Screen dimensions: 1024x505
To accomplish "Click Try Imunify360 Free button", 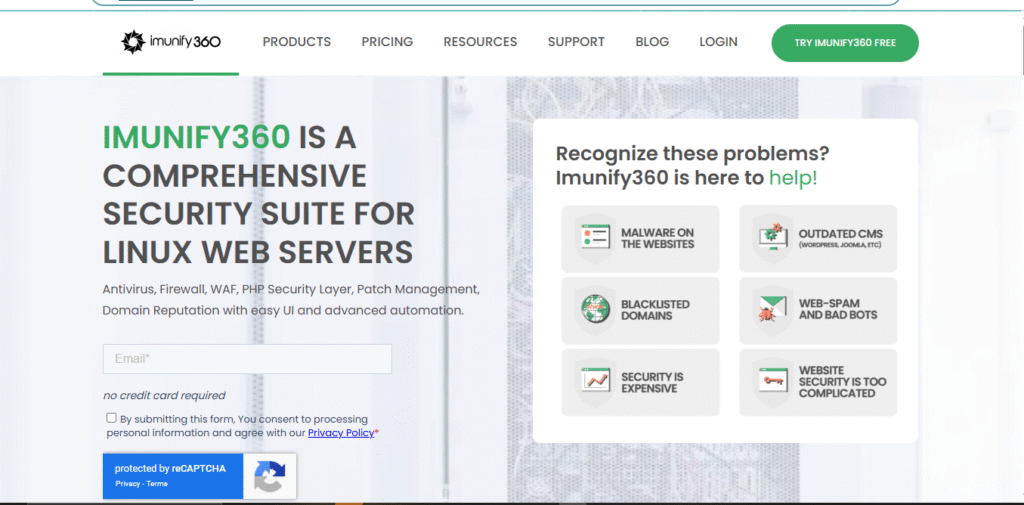I will point(845,43).
